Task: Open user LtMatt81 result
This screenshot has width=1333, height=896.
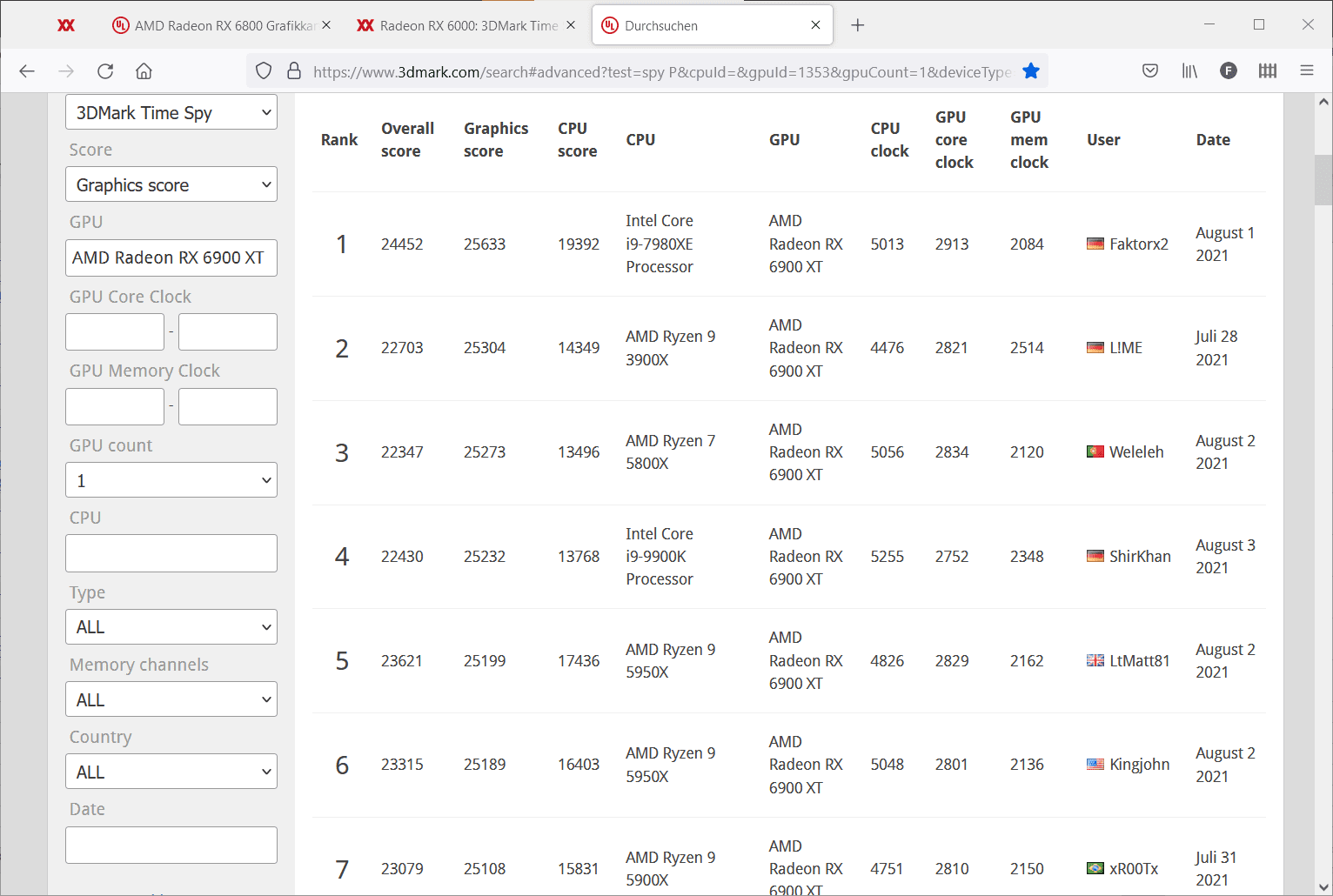Action: (1139, 660)
